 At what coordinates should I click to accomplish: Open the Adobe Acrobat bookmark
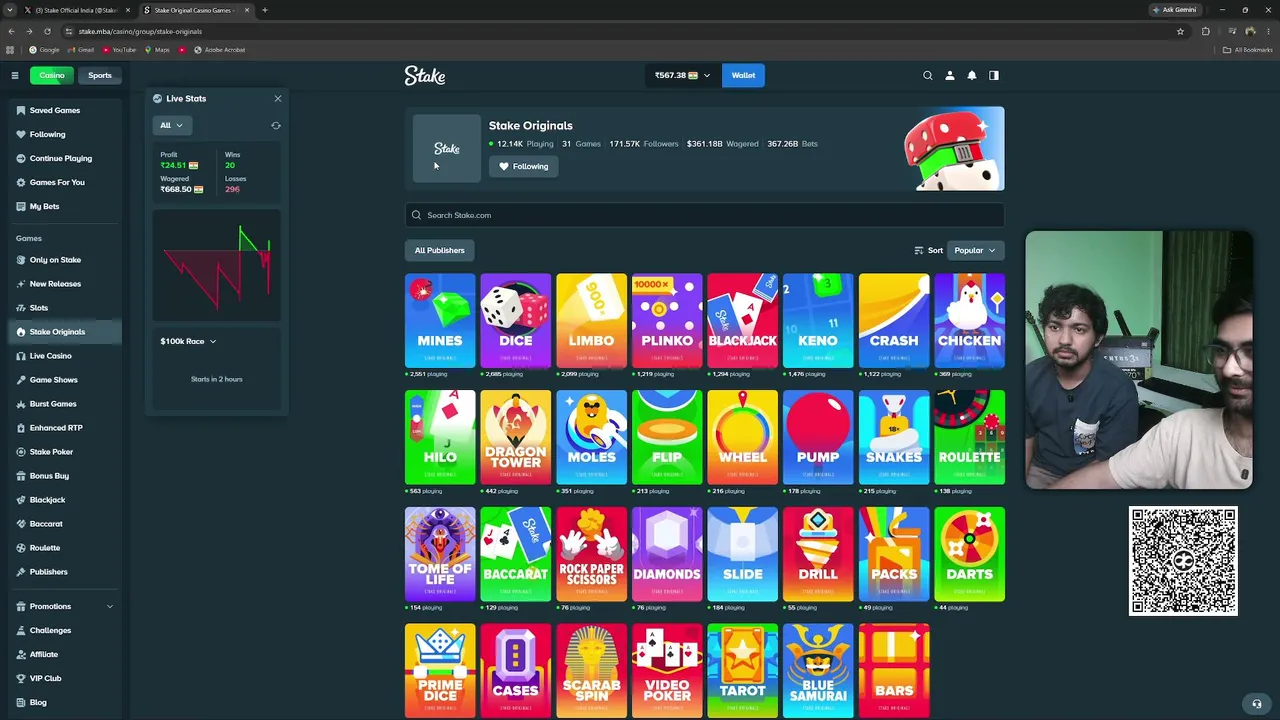pos(220,50)
